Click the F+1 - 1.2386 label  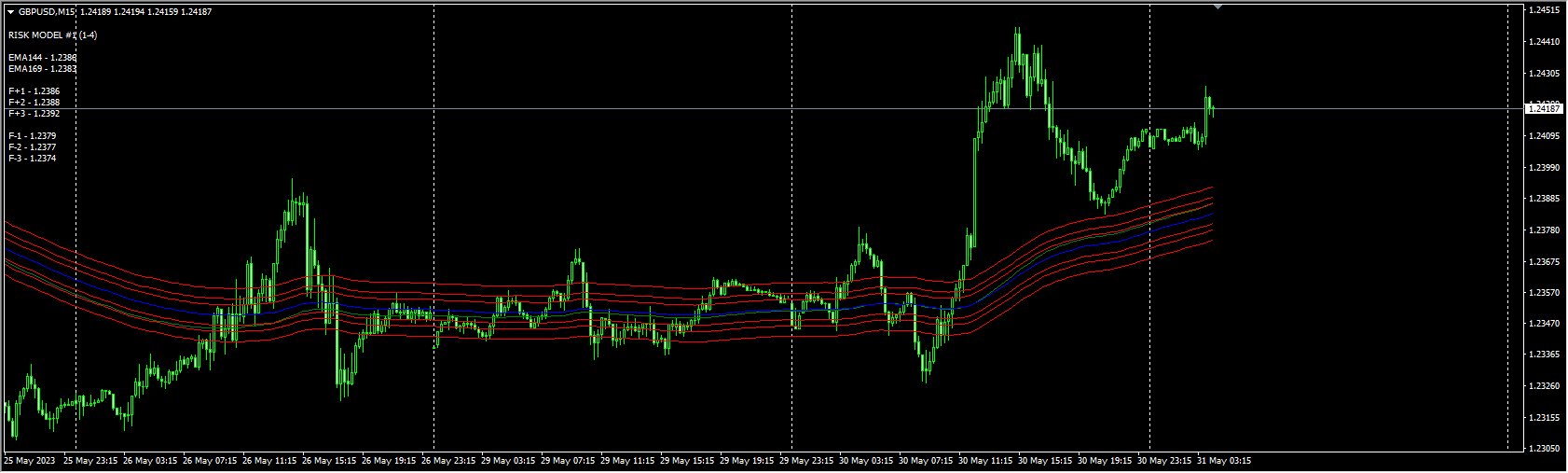coord(34,91)
